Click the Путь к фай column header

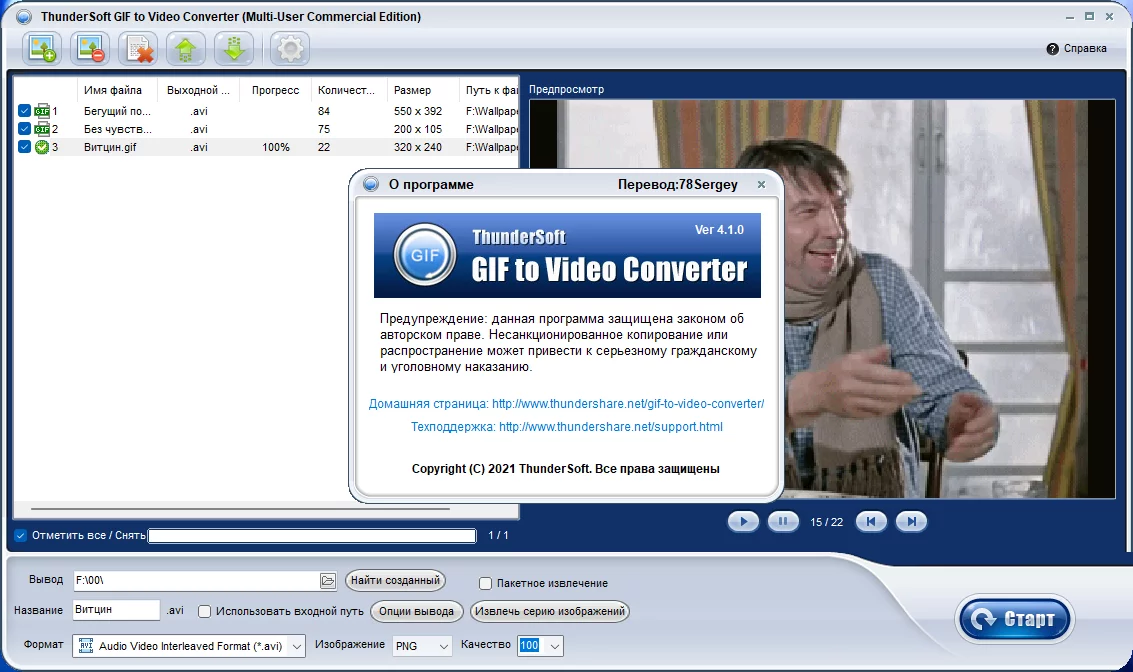(x=490, y=90)
